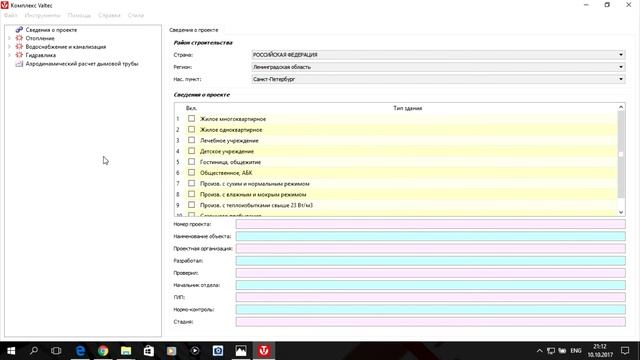
Task: Click the Проектная организация input field
Action: (x=431, y=249)
